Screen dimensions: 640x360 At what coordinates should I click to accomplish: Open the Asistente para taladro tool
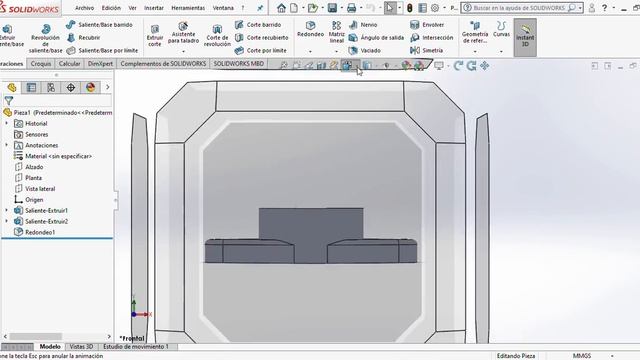pos(183,33)
